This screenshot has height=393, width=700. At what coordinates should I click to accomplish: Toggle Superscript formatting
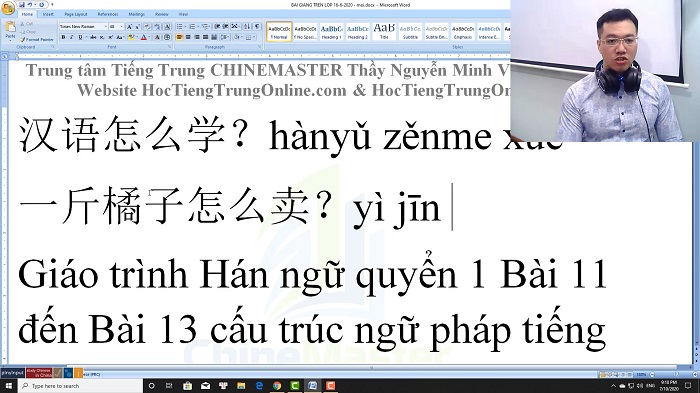(111, 37)
